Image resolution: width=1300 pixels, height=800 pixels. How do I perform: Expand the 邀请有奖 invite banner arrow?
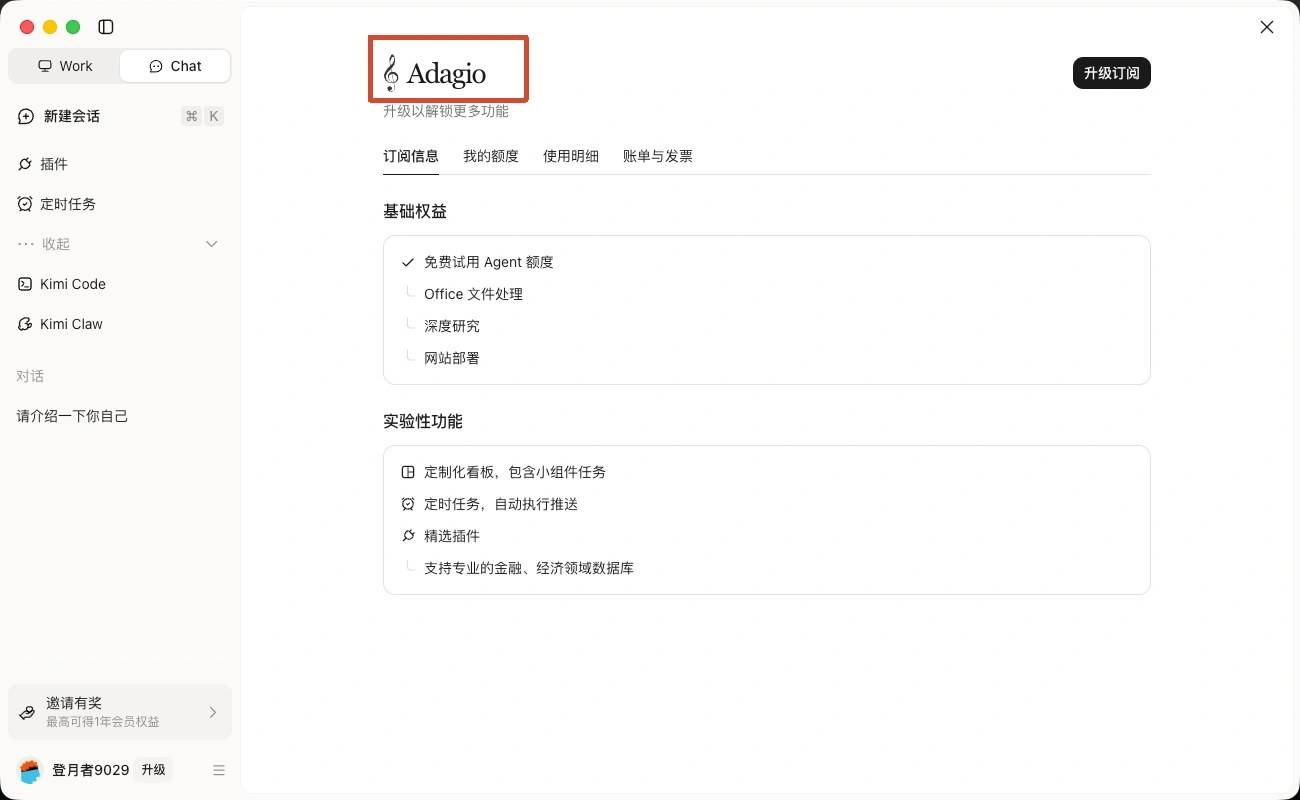(x=212, y=712)
